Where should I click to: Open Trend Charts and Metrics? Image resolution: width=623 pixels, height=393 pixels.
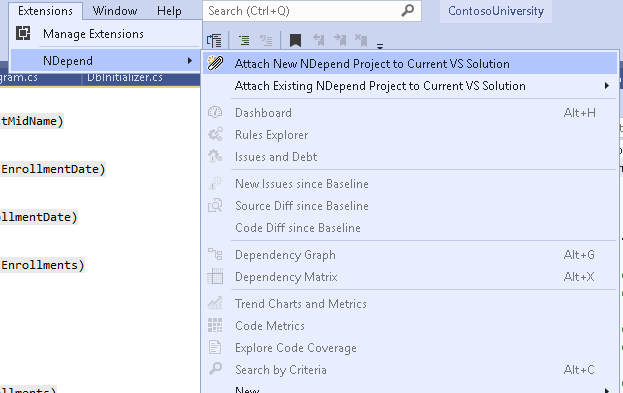(x=410, y=304)
